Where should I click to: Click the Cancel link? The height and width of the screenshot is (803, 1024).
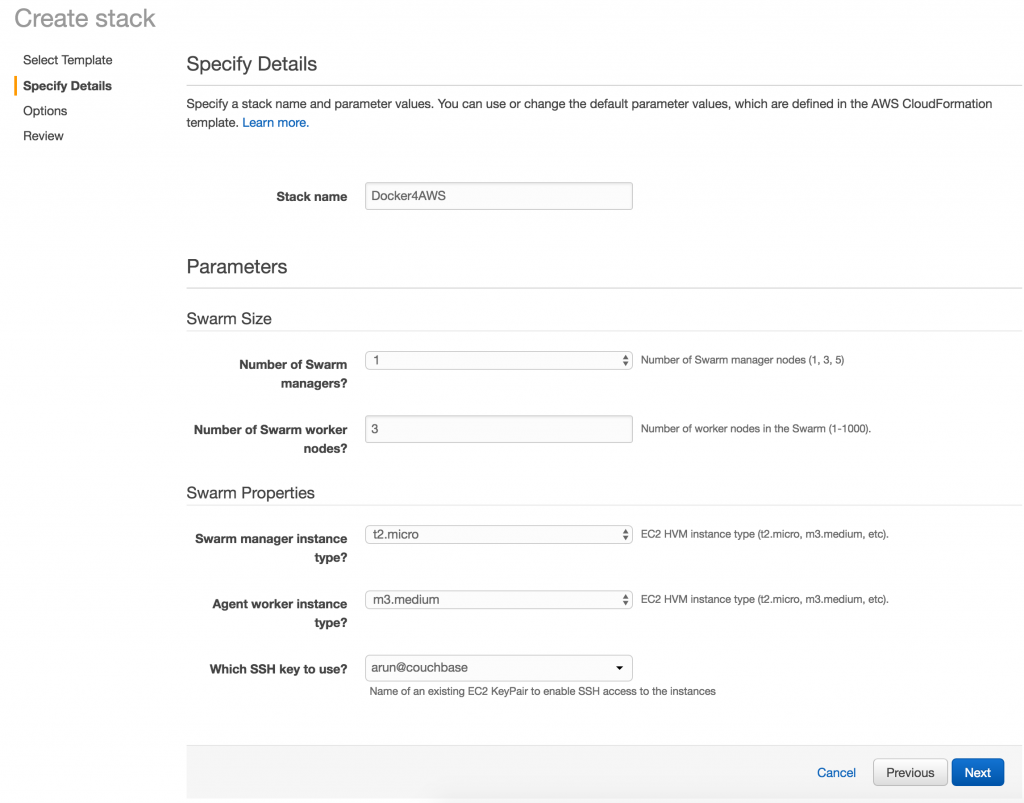(x=836, y=773)
